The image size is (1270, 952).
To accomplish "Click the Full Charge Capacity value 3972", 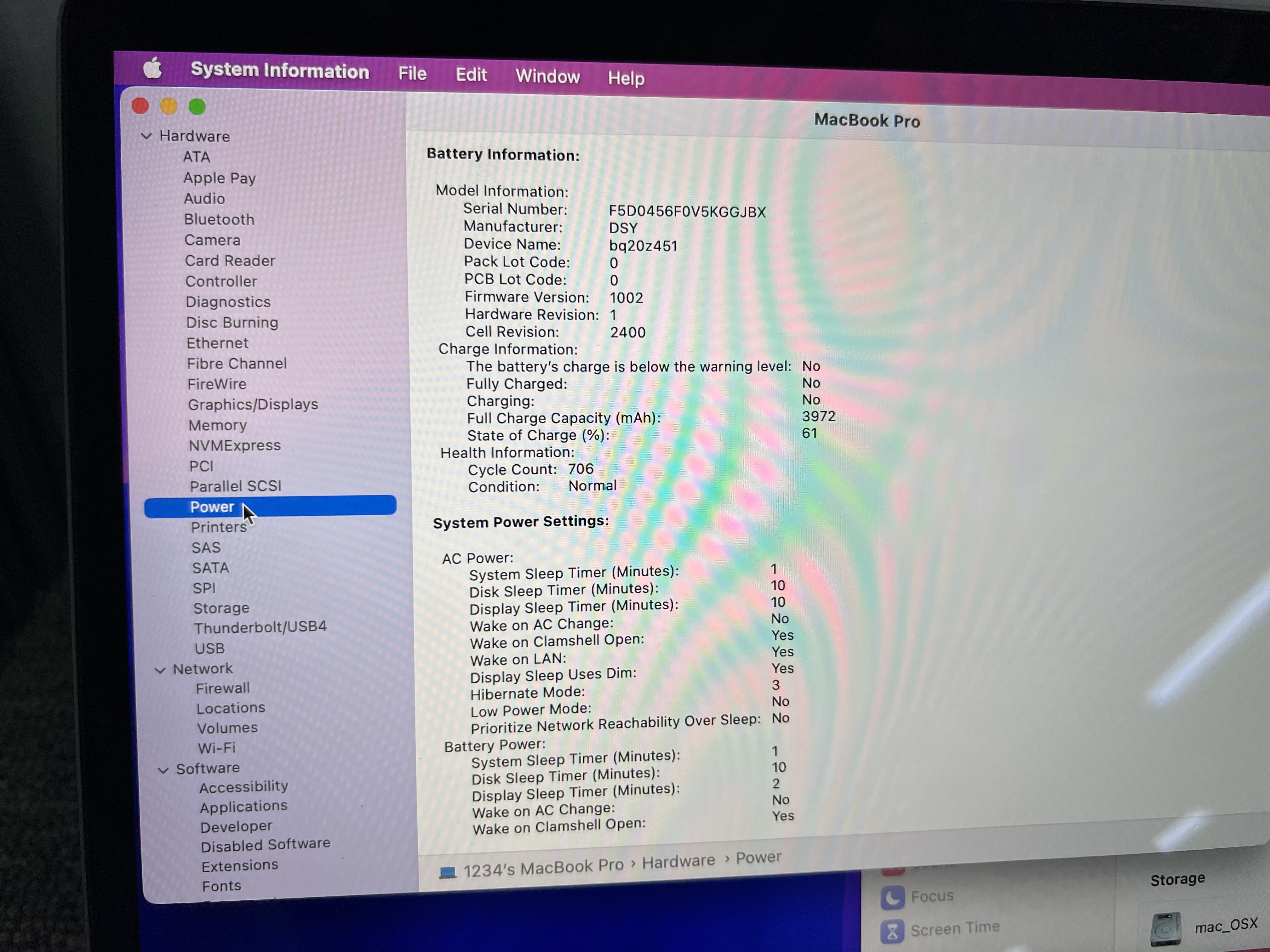I will coord(818,416).
